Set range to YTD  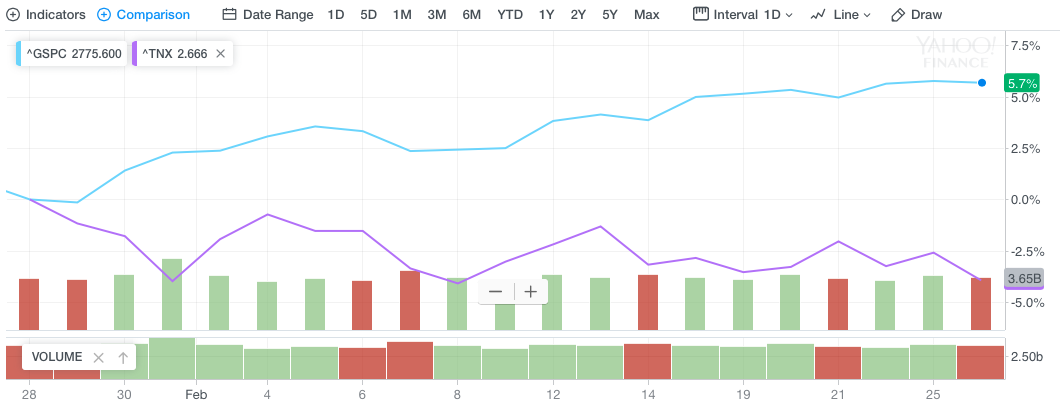509,15
